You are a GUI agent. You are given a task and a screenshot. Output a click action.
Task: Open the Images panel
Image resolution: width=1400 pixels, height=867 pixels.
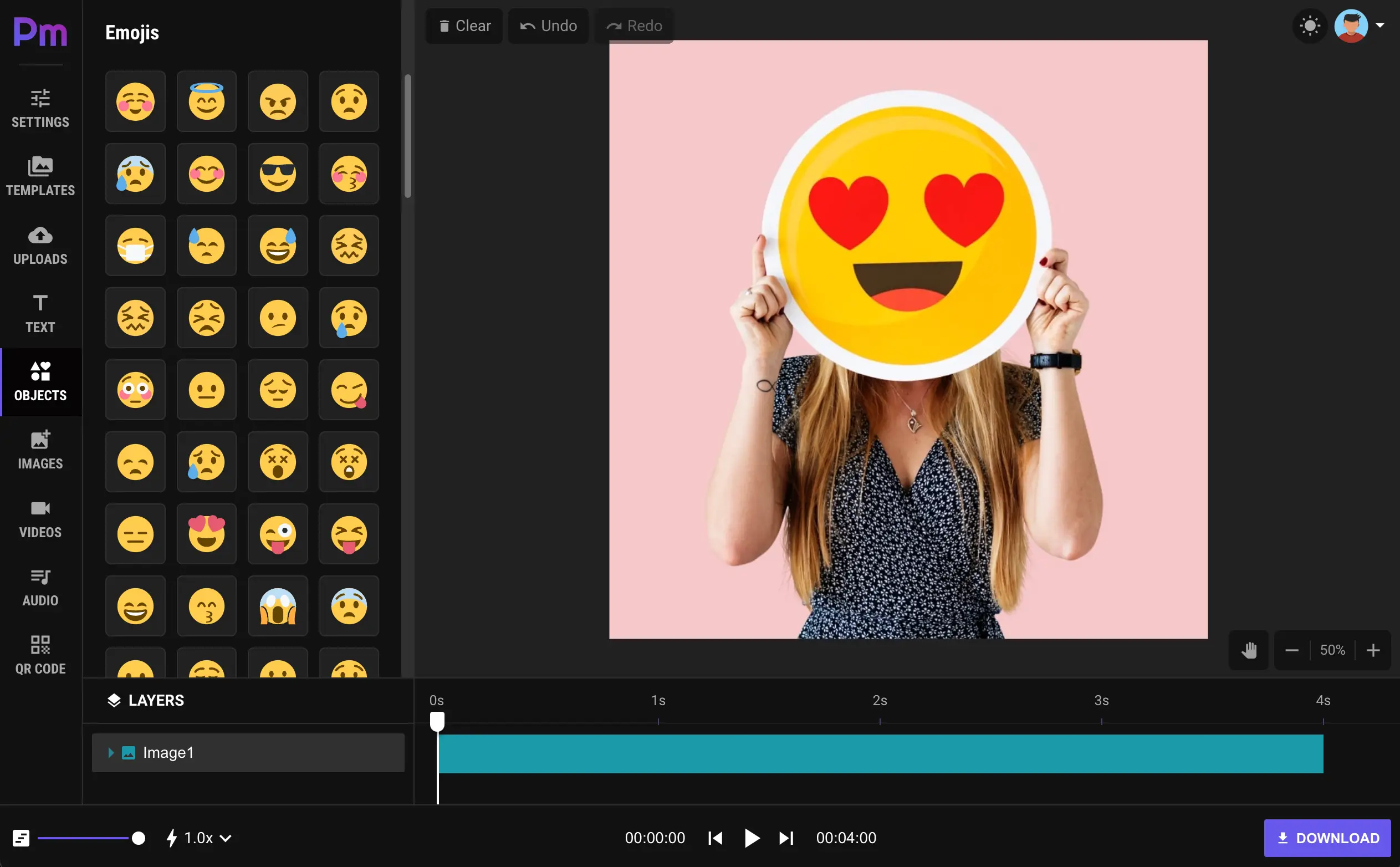click(x=40, y=449)
